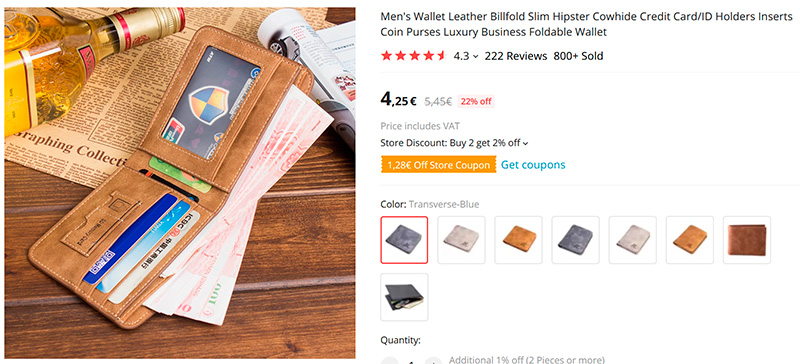Viewport: 800px width, 364px height.
Task: Choose the black open wallet swatch
Action: pyautogui.click(x=404, y=297)
